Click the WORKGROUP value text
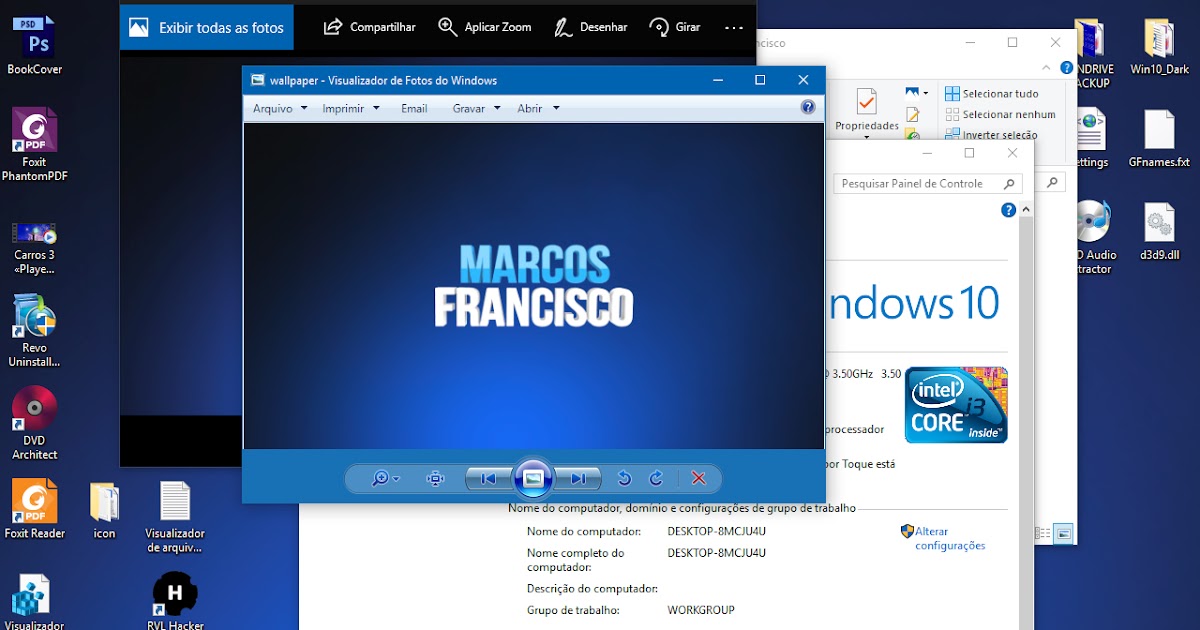1200x630 pixels. pyautogui.click(x=701, y=610)
